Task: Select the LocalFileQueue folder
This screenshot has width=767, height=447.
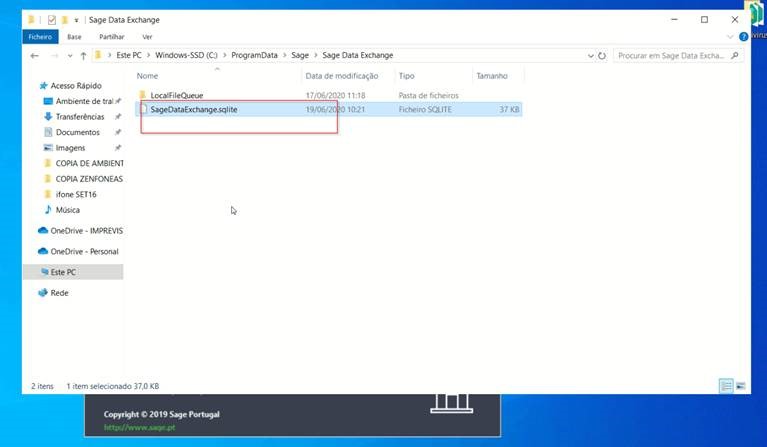Action: click(176, 95)
